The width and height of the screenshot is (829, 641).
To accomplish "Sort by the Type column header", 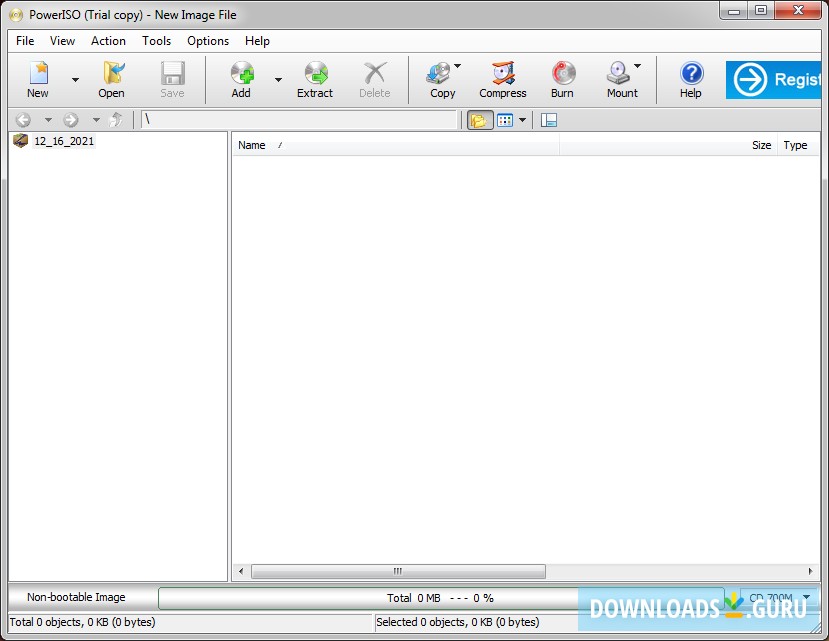I will click(798, 145).
